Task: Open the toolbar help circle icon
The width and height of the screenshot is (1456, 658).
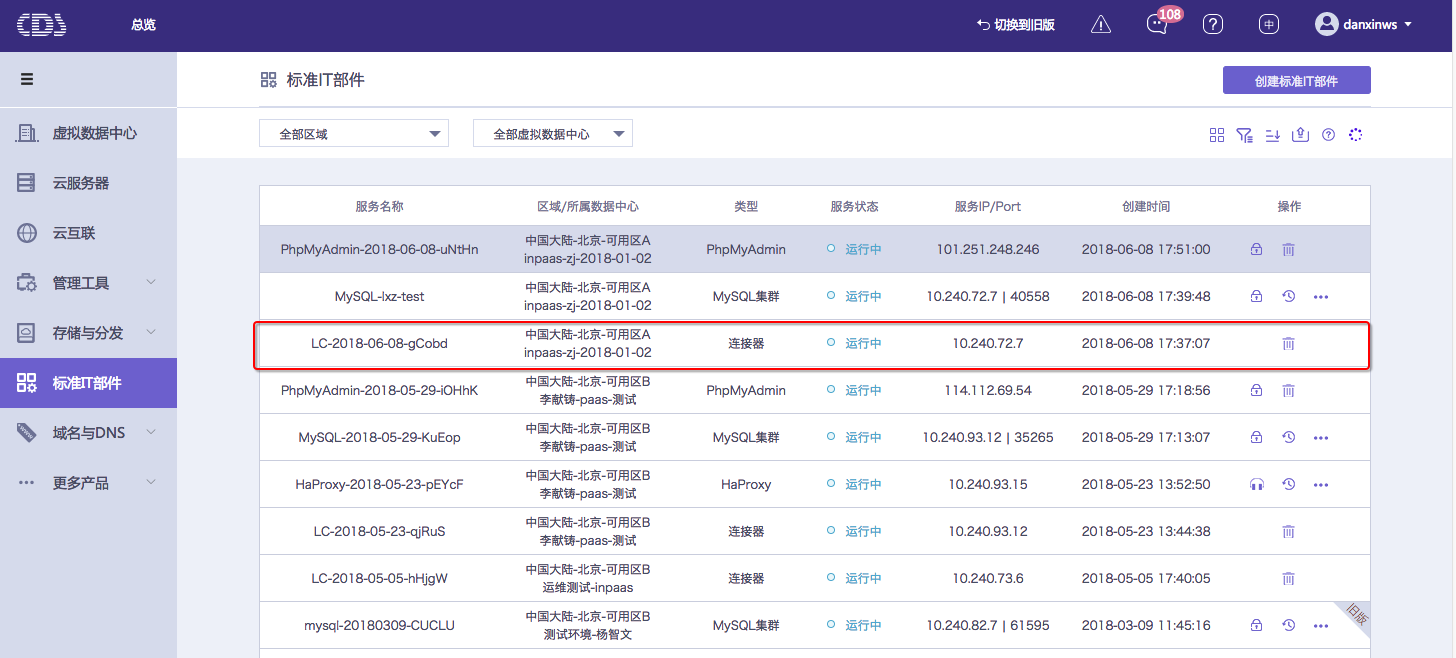Action: [1329, 135]
